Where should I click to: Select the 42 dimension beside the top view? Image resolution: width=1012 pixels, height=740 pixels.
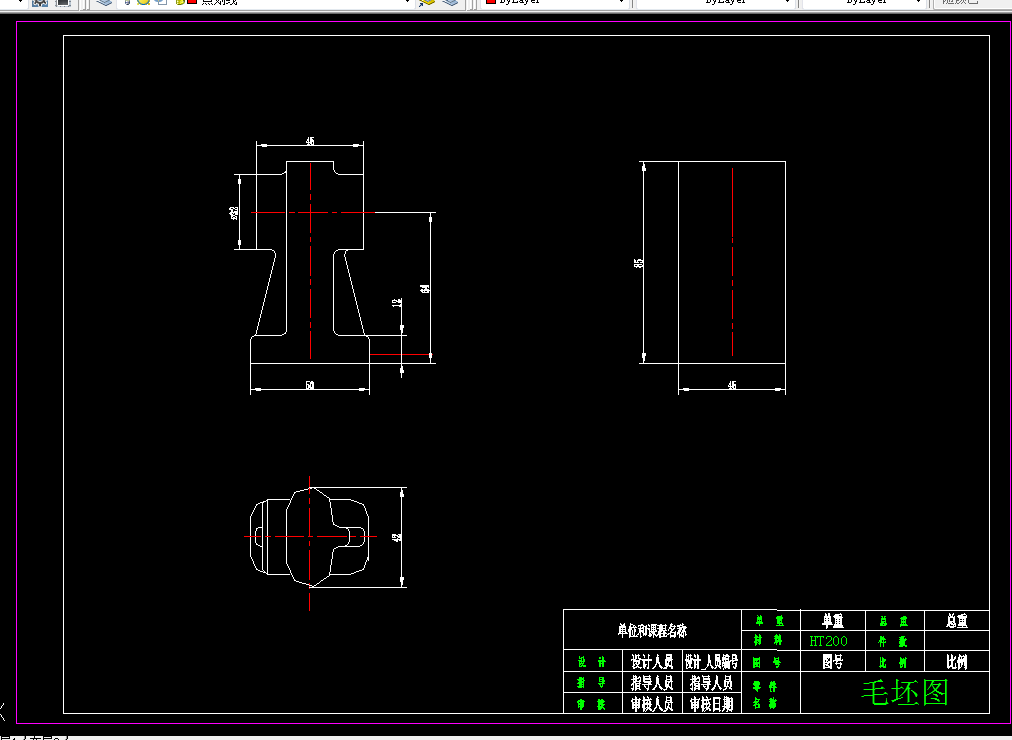coord(398,537)
